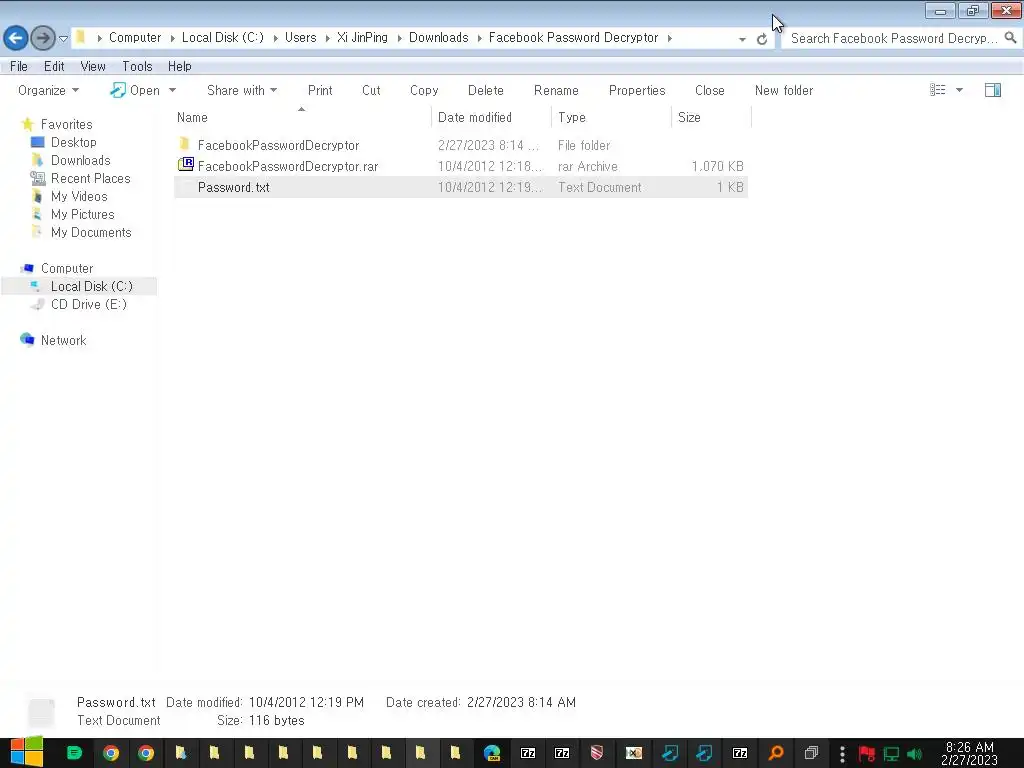Create a New folder from toolbar
1024x768 pixels.
(x=784, y=90)
